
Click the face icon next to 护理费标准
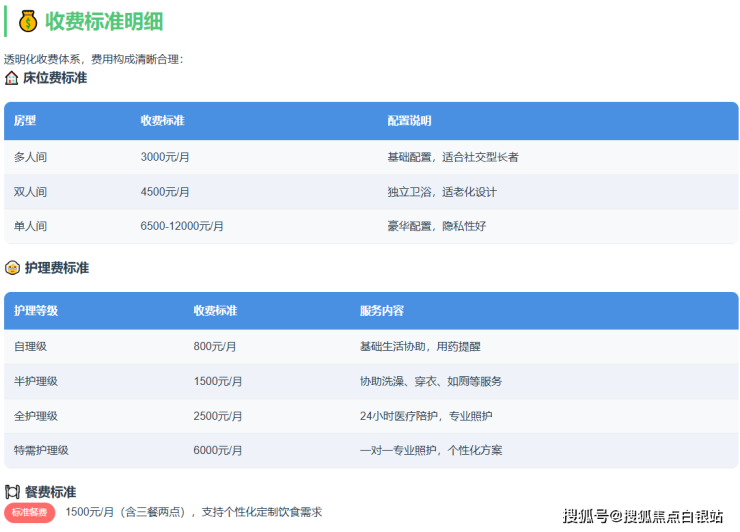click(x=12, y=268)
